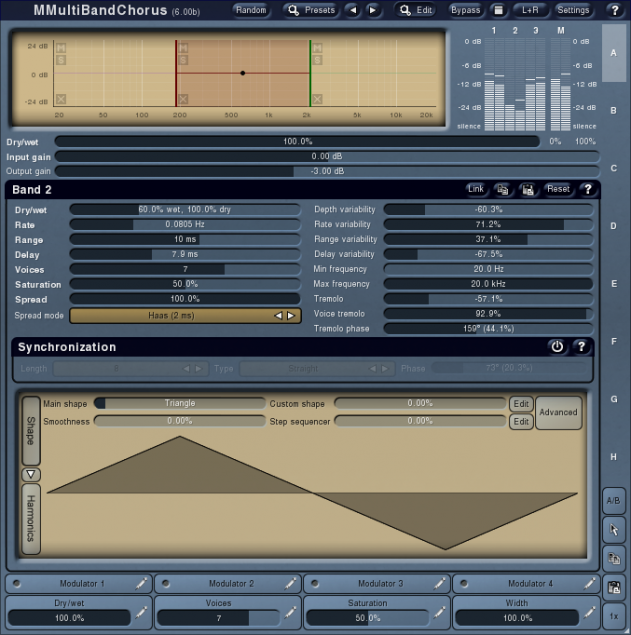Click Edit next to Step sequencer
Screen dimensions: 631x635
[x=521, y=422]
